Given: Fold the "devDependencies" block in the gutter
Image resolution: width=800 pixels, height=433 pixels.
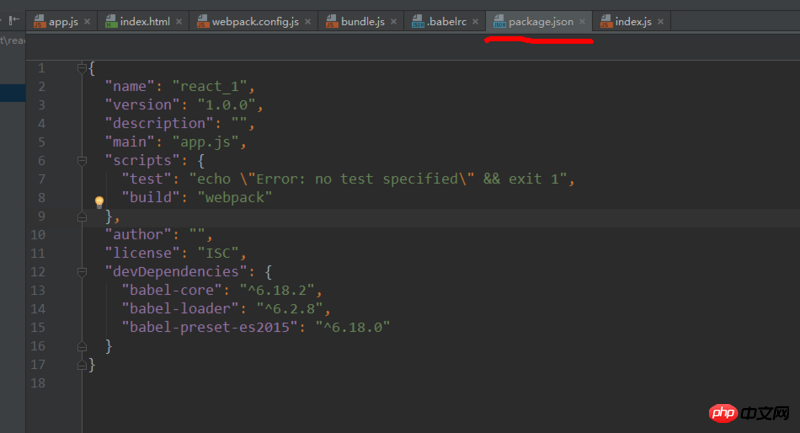Looking at the screenshot, I should click(82, 271).
